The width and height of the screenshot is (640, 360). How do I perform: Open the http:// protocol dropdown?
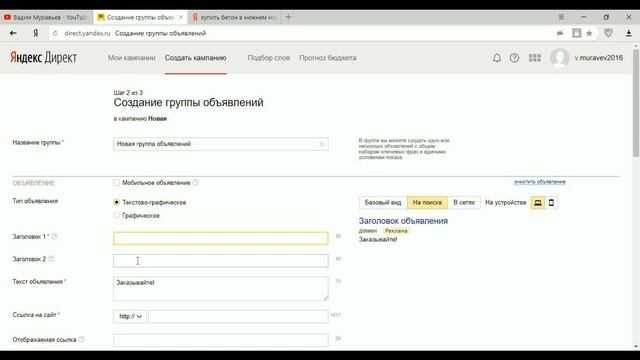click(x=130, y=316)
